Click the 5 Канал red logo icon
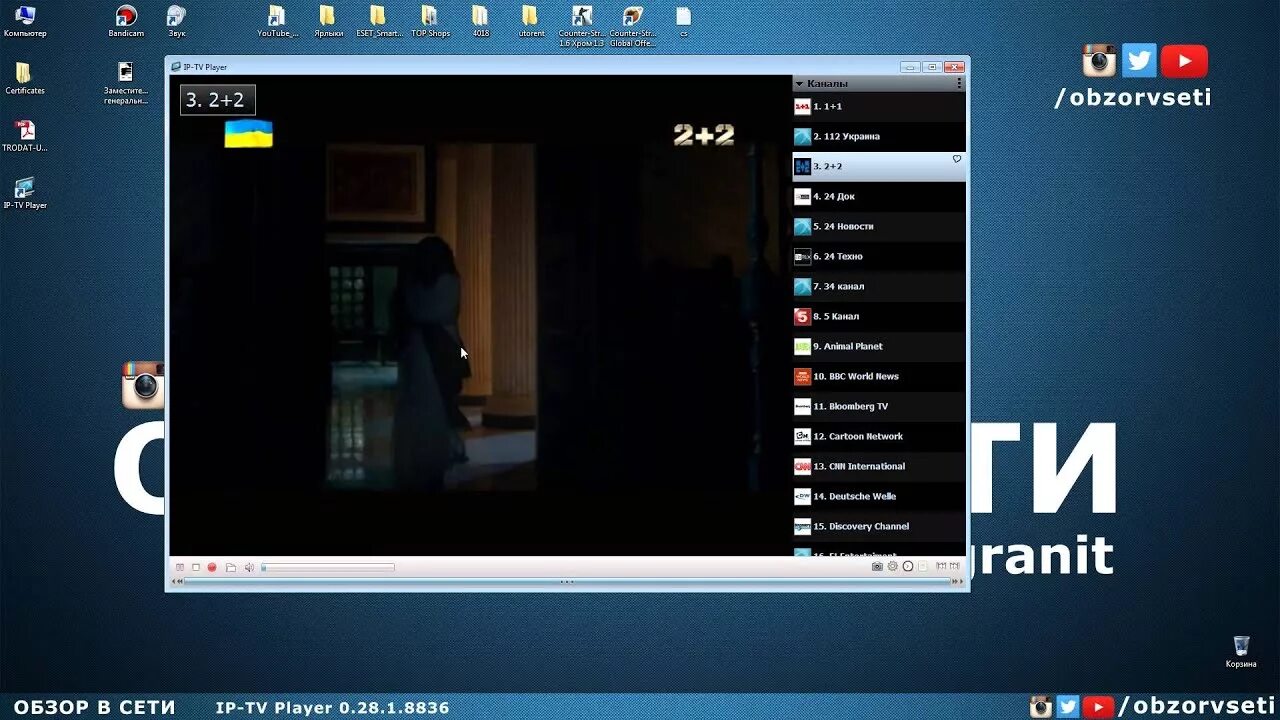The height and width of the screenshot is (720, 1280). pos(802,316)
